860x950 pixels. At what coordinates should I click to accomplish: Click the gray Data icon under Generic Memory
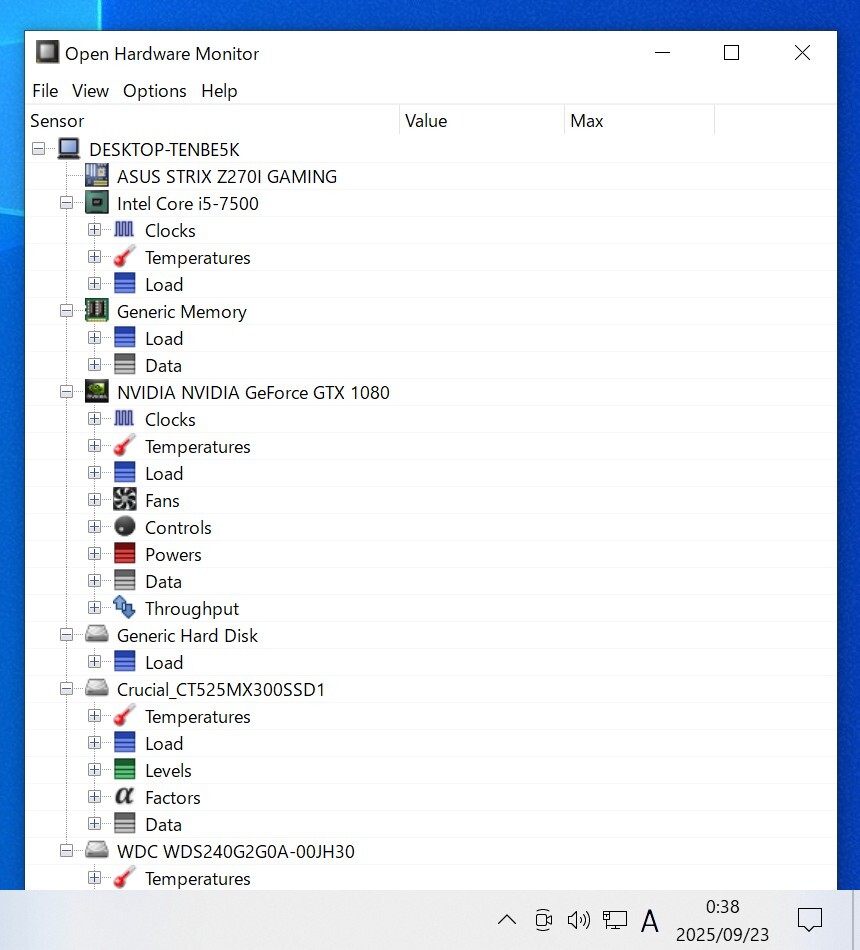tap(124, 365)
